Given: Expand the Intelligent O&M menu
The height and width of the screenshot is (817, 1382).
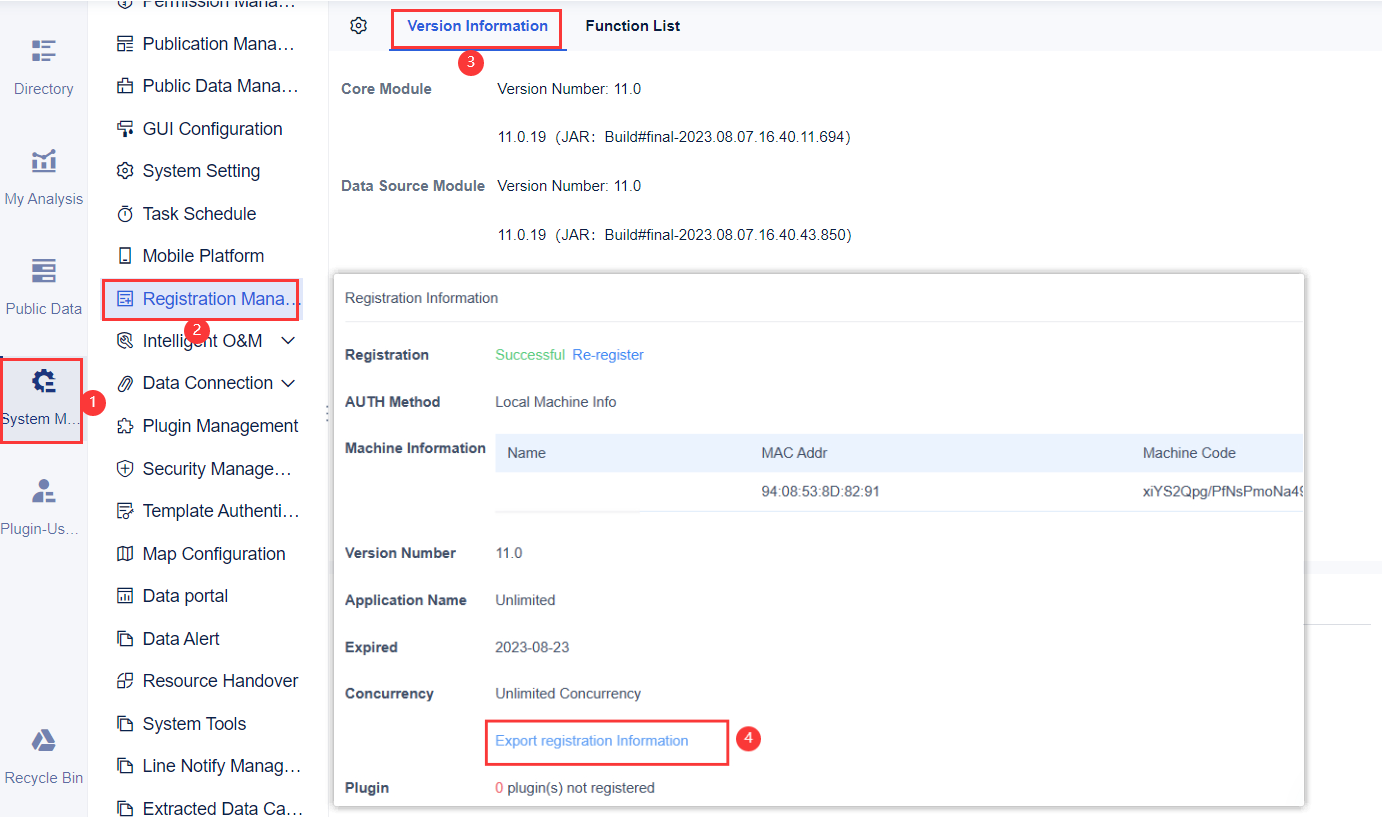Looking at the screenshot, I should (x=288, y=340).
